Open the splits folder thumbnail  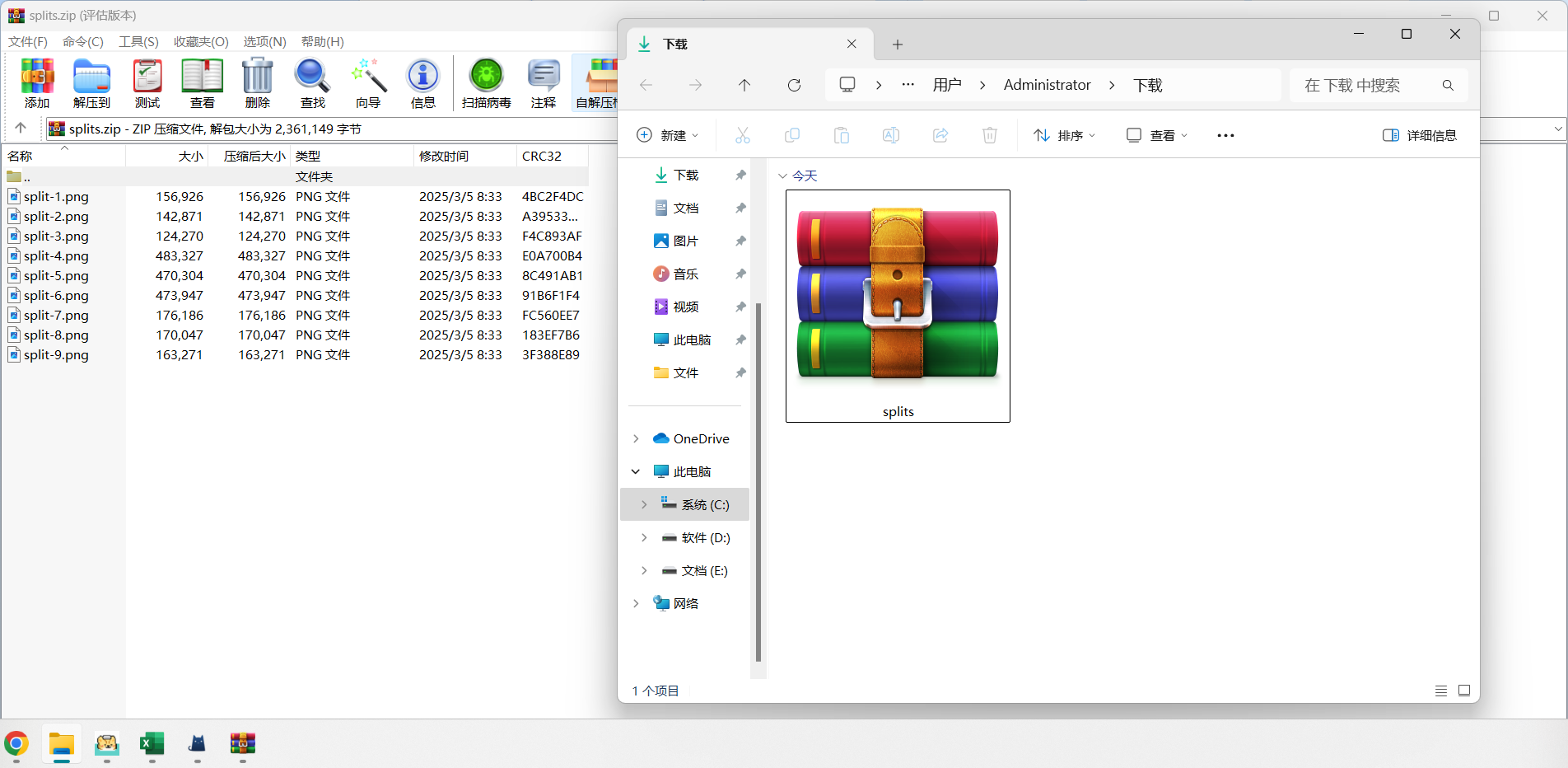point(897,305)
